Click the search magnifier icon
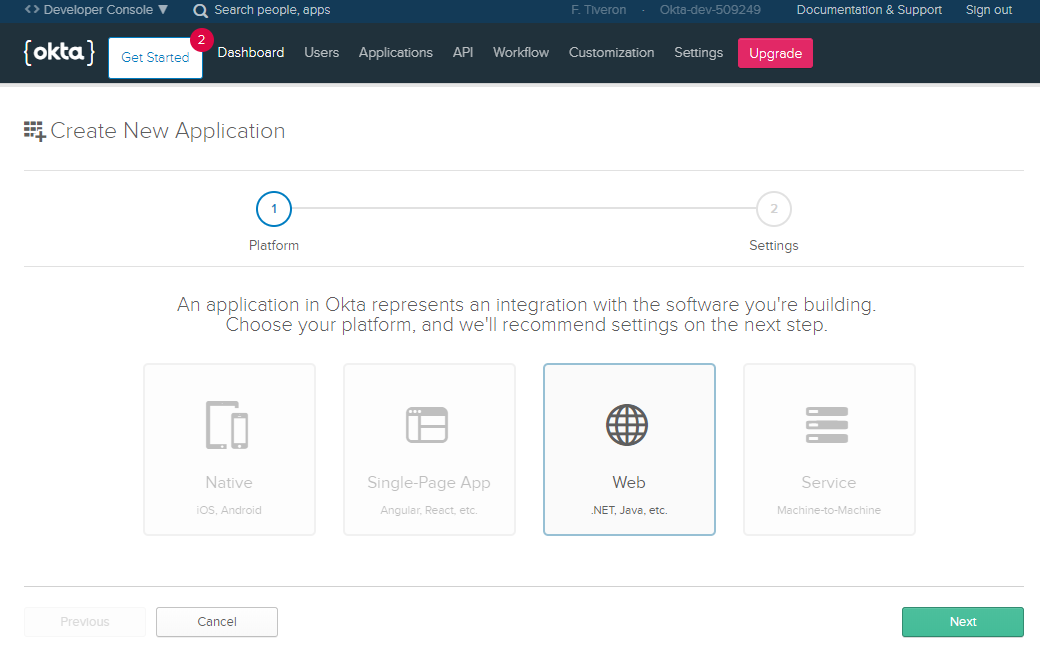This screenshot has width=1040, height=665. tap(201, 11)
